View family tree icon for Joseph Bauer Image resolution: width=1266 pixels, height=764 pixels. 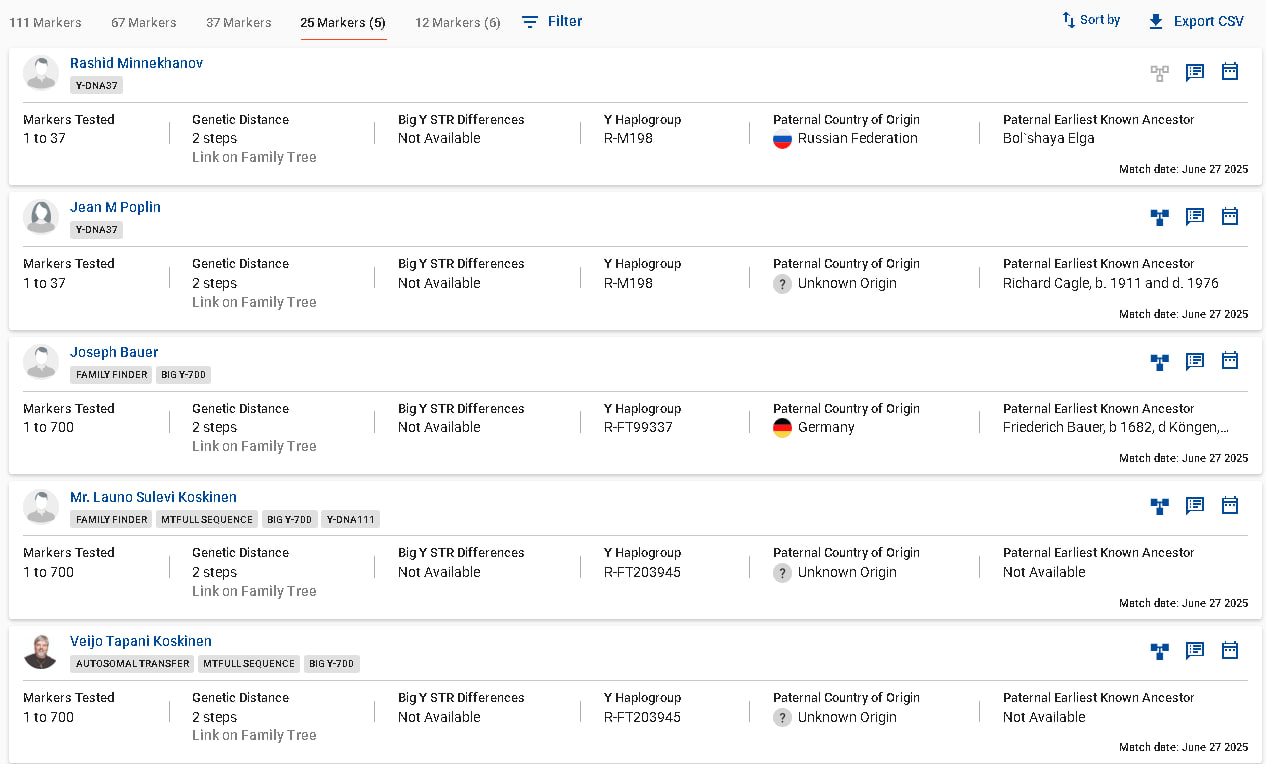coord(1159,362)
